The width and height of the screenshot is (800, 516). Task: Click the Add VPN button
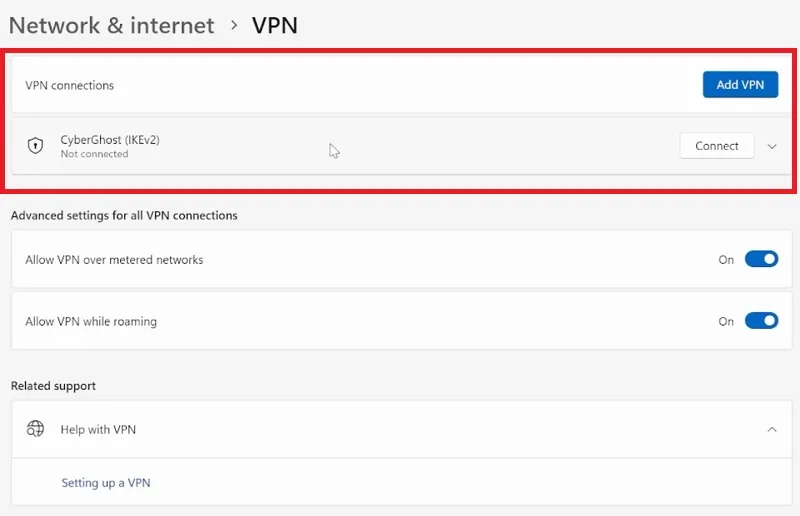pyautogui.click(x=740, y=85)
